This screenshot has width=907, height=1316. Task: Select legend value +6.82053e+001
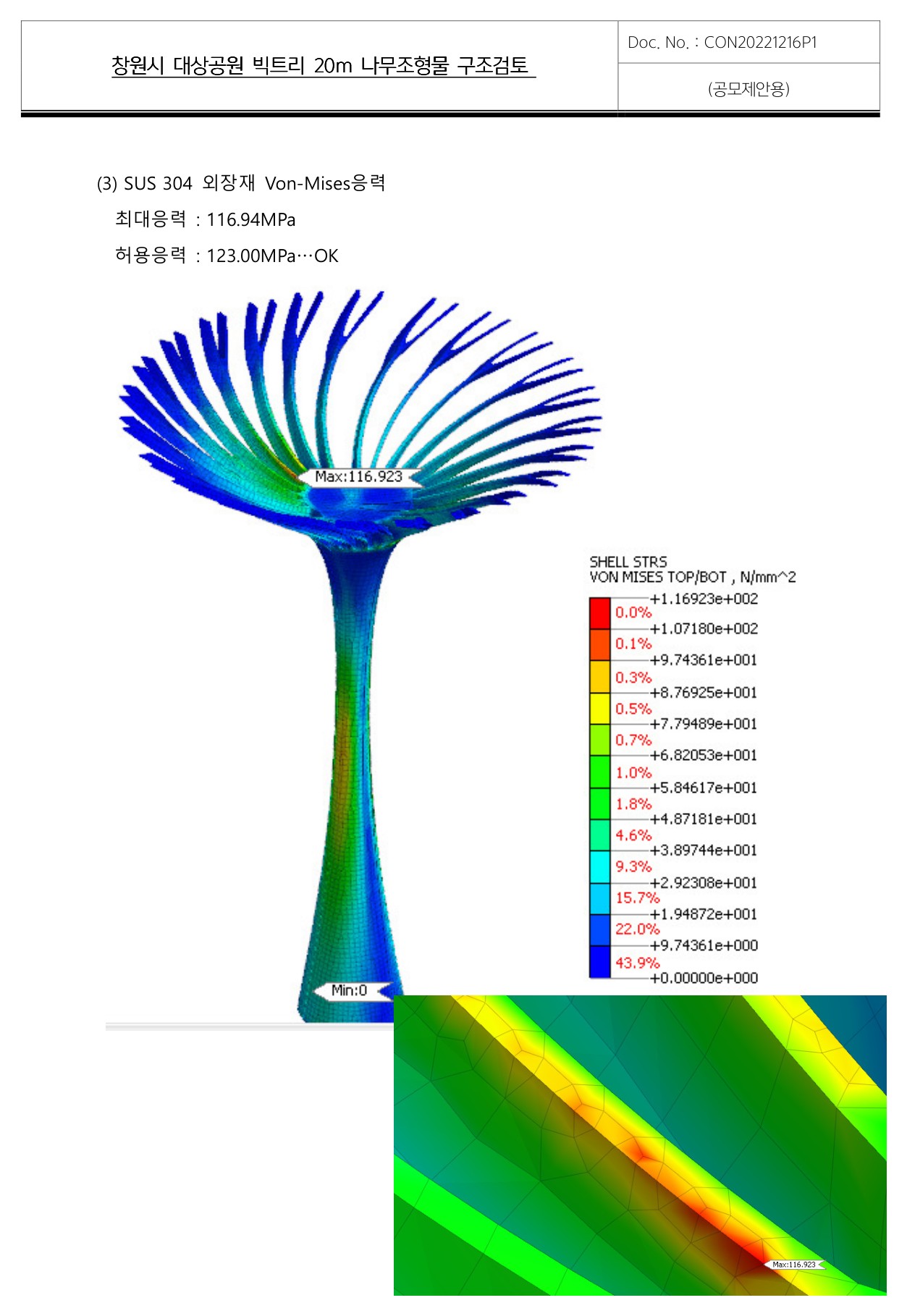point(704,755)
